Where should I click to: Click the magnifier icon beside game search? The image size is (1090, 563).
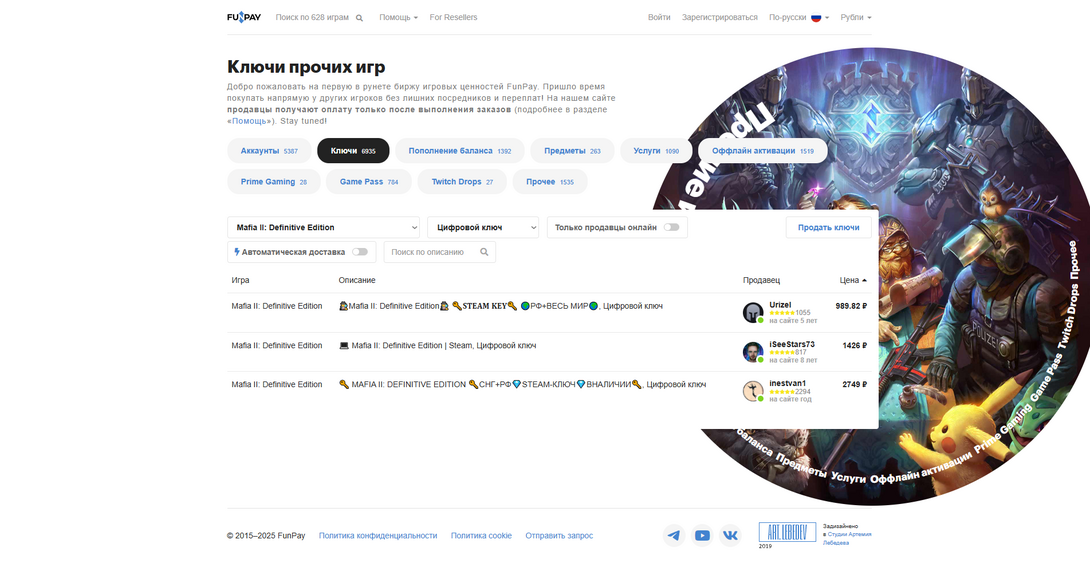pyautogui.click(x=359, y=18)
